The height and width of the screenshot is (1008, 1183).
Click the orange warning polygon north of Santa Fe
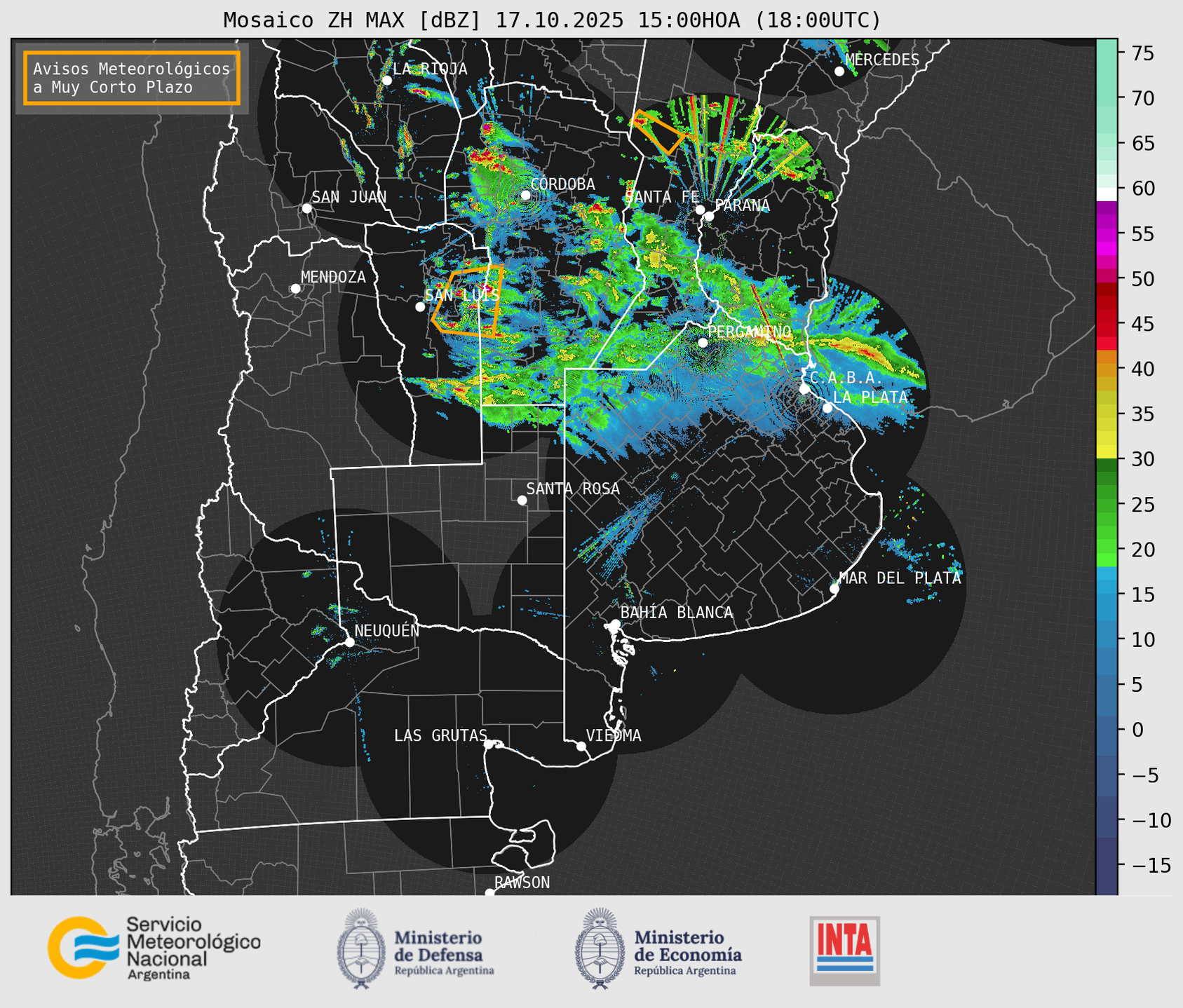[x=656, y=131]
